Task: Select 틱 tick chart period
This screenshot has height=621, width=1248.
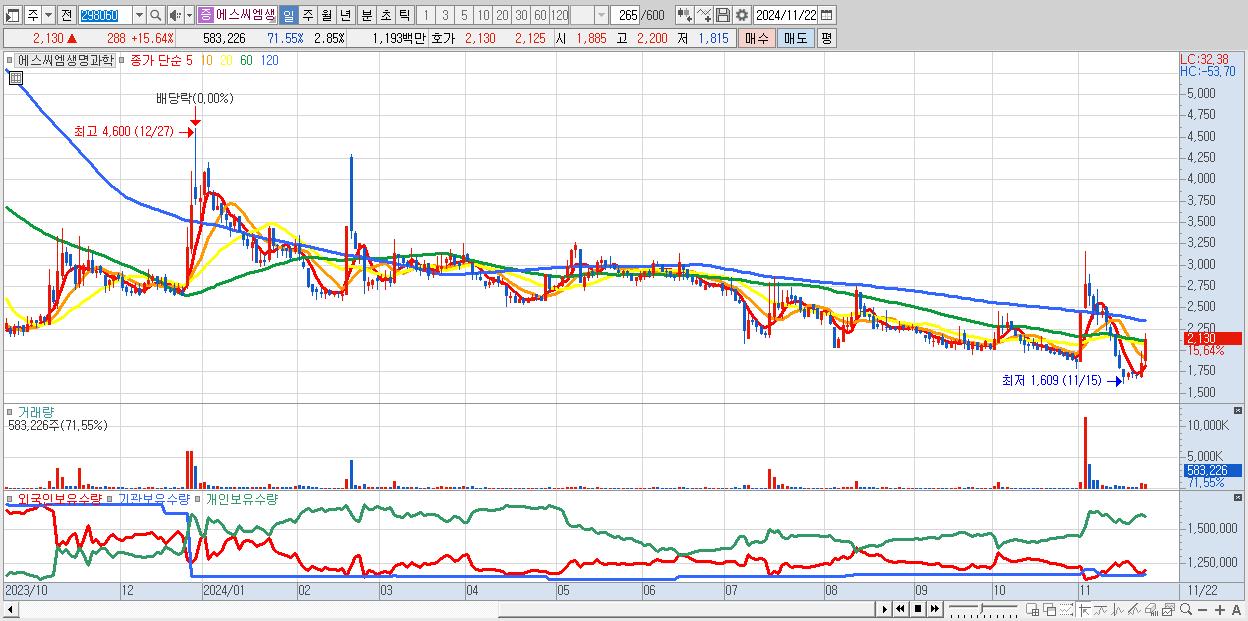Action: coord(404,15)
